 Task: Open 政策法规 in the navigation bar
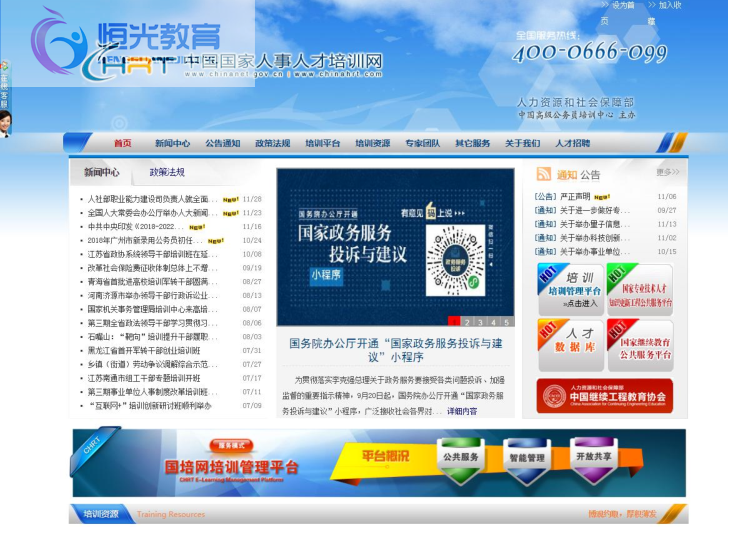click(x=272, y=143)
